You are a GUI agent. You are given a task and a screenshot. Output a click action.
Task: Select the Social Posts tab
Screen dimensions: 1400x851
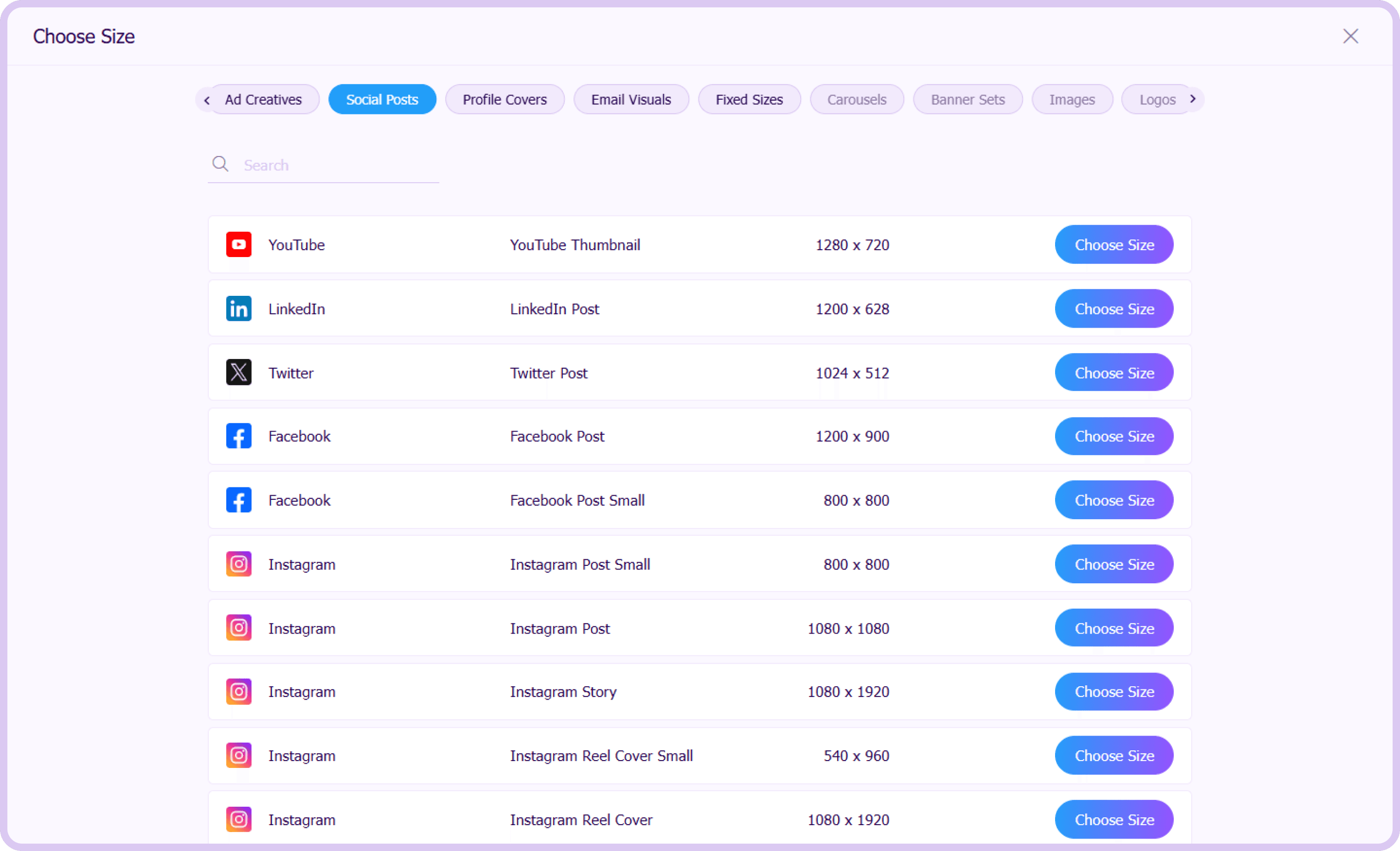click(x=382, y=99)
